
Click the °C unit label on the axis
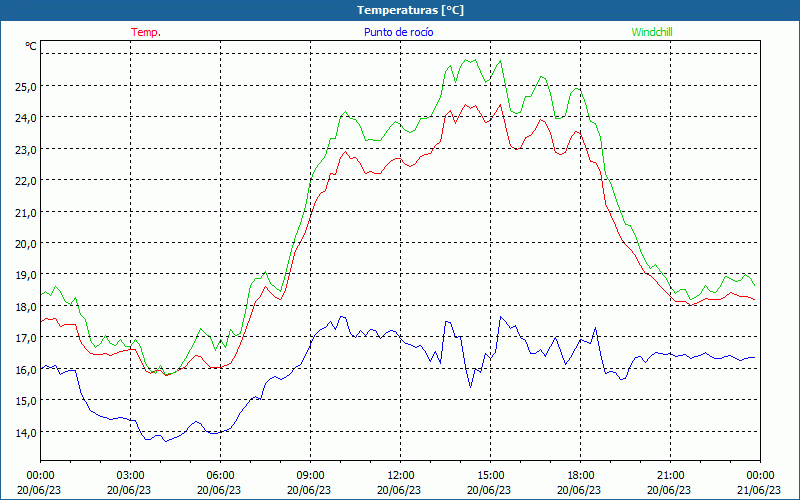[x=31, y=46]
